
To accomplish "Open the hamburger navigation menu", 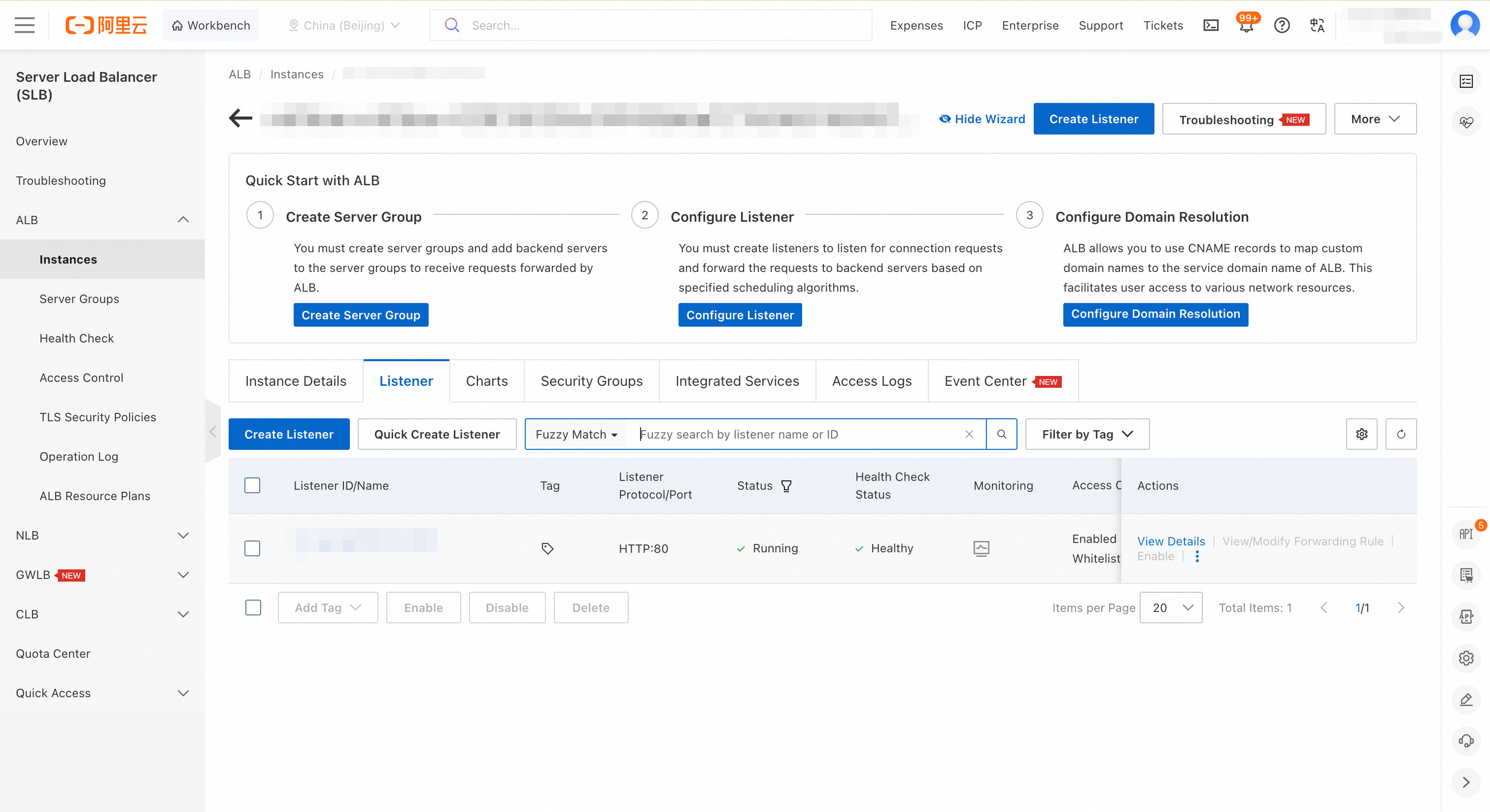I will [x=24, y=25].
